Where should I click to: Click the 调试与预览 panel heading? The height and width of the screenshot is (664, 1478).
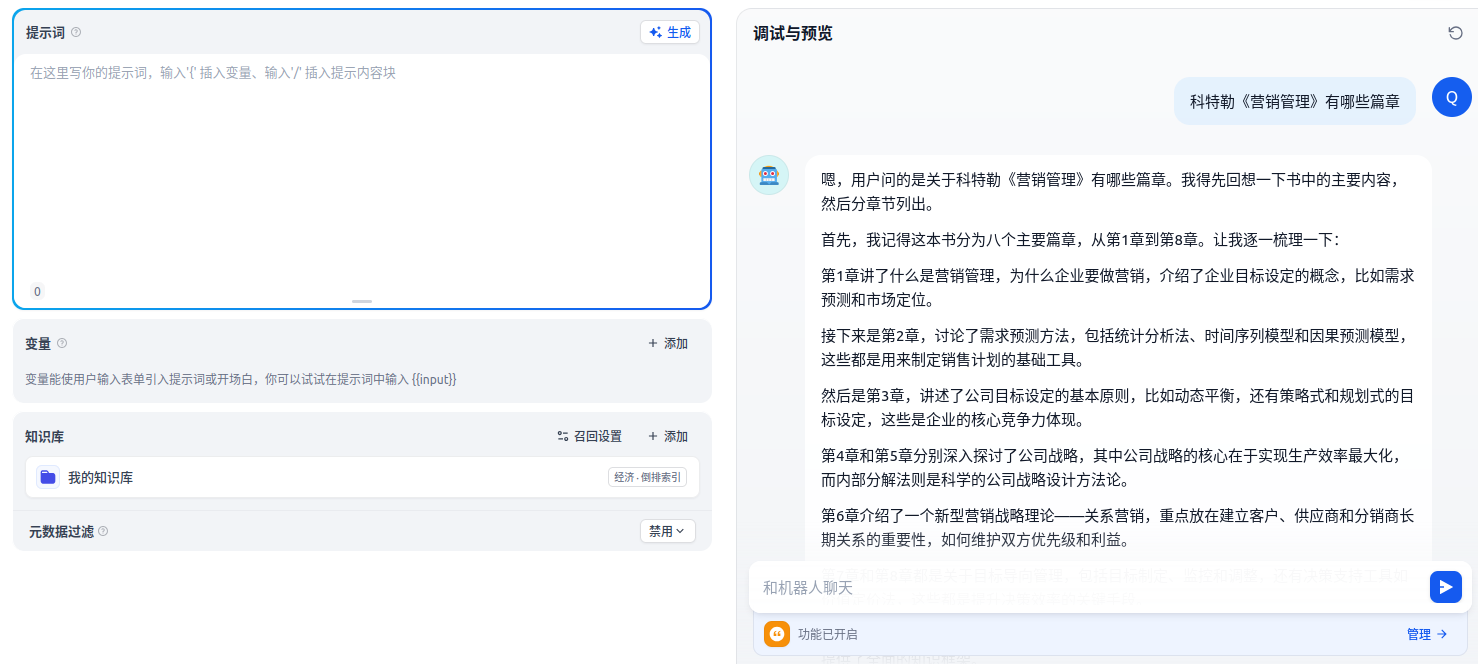(792, 33)
